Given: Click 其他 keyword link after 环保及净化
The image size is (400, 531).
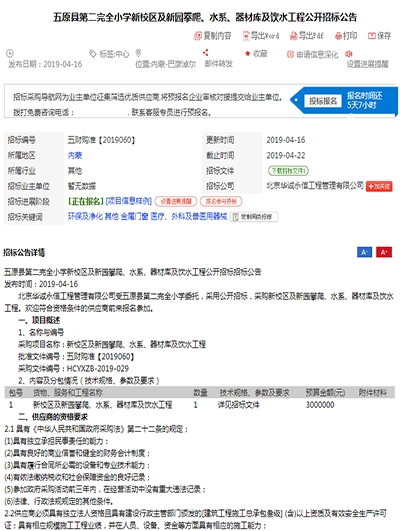Looking at the screenshot, I should [x=111, y=216].
